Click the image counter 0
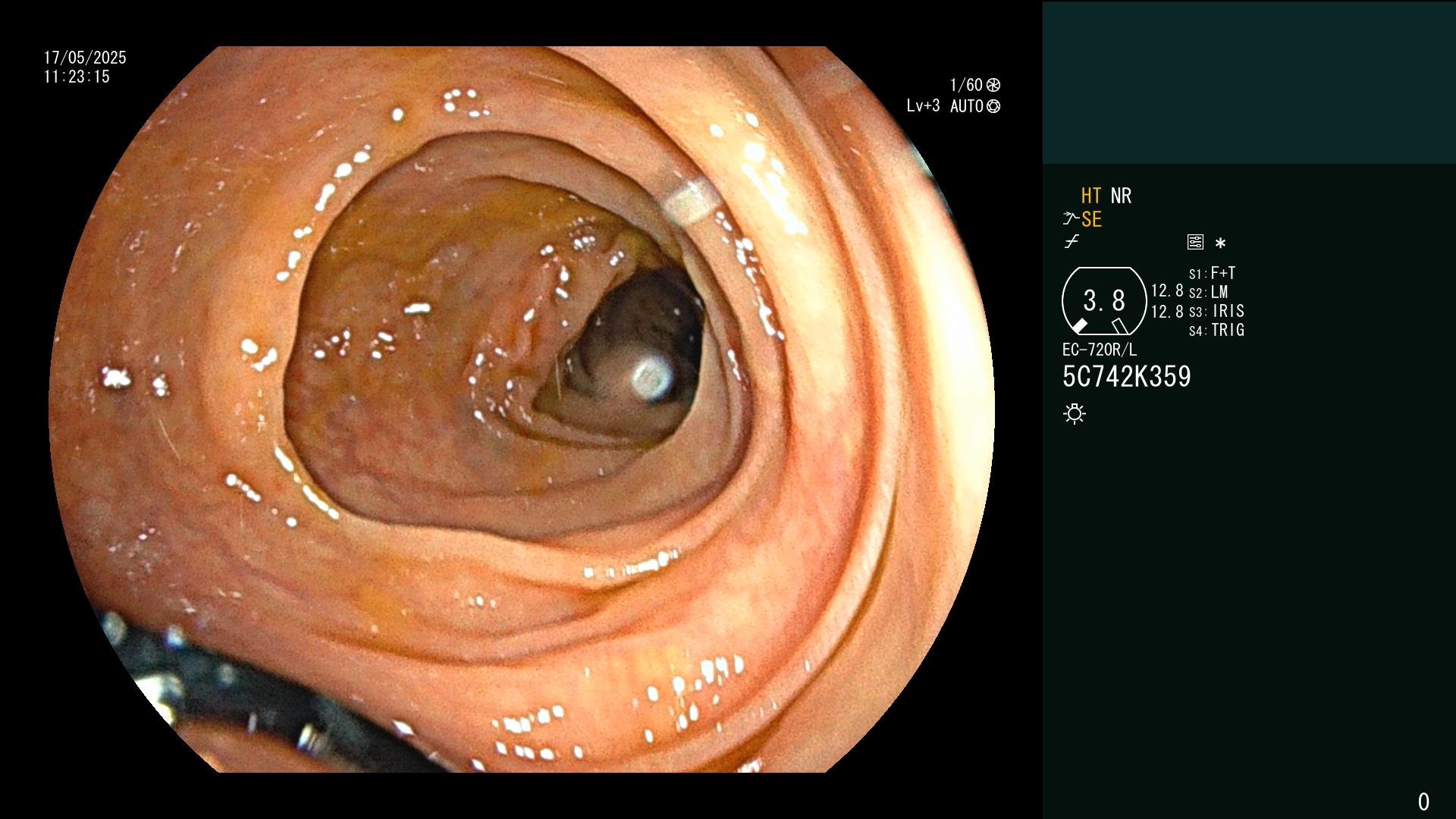Screen dimensions: 1456x819 click(1423, 802)
